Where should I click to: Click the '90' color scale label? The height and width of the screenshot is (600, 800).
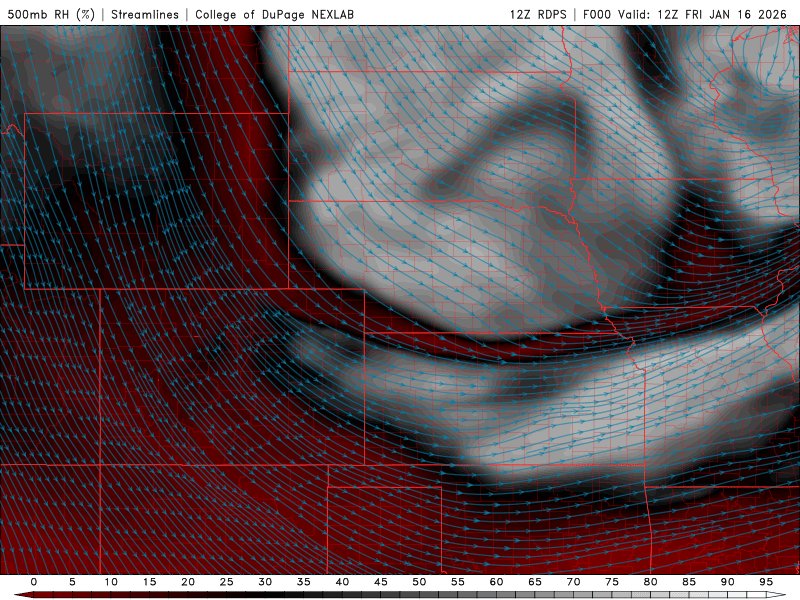point(727,582)
